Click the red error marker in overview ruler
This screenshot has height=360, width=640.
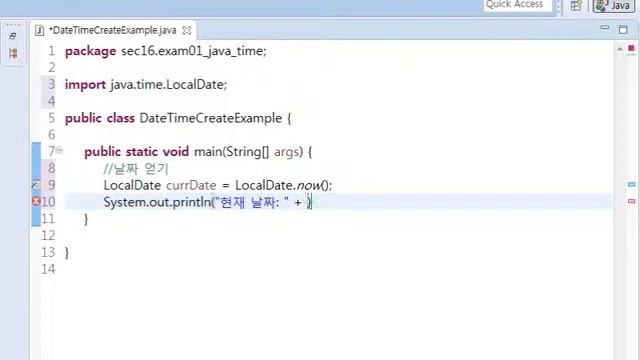(631, 201)
